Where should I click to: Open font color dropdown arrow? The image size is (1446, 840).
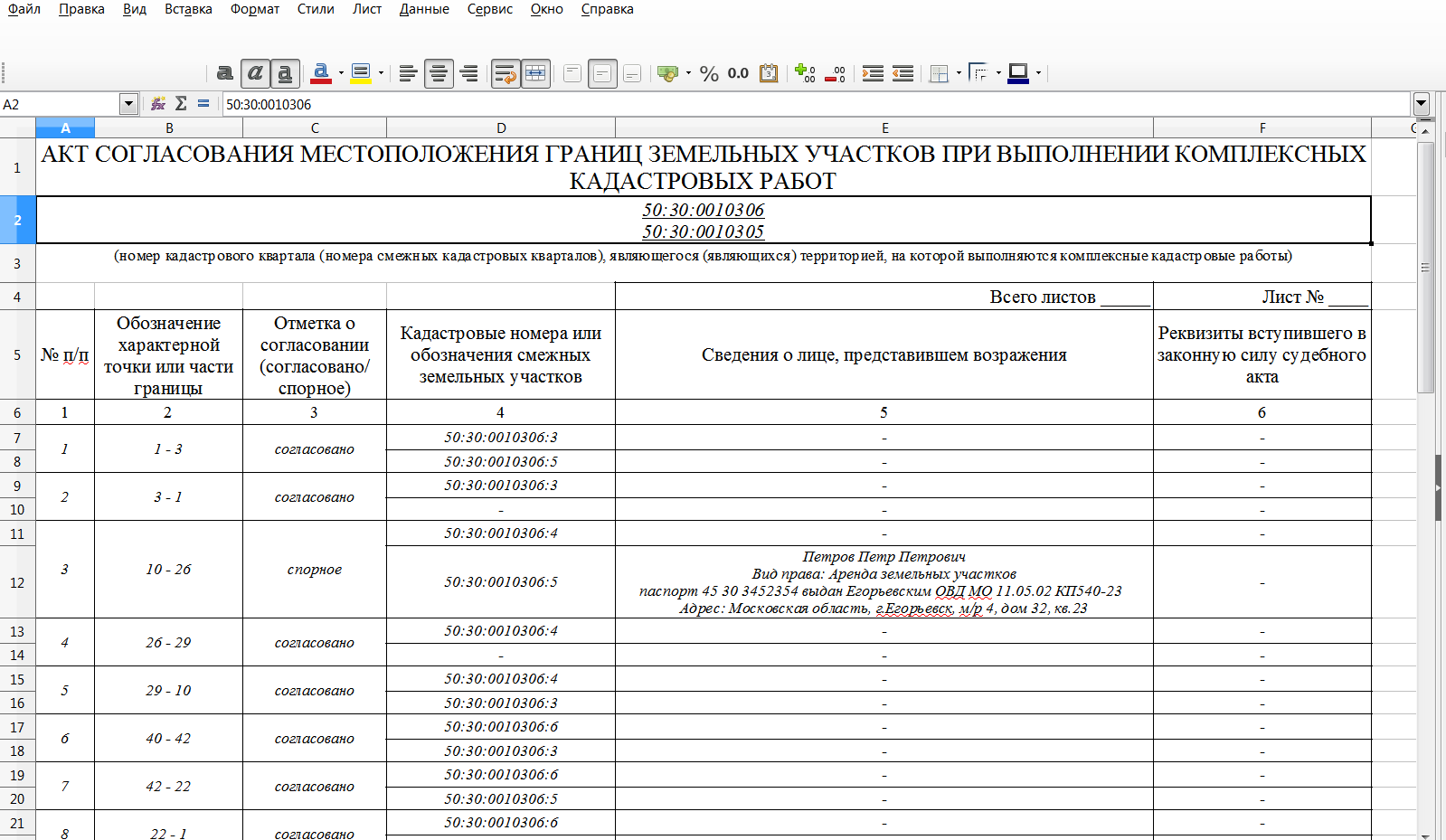(x=341, y=73)
